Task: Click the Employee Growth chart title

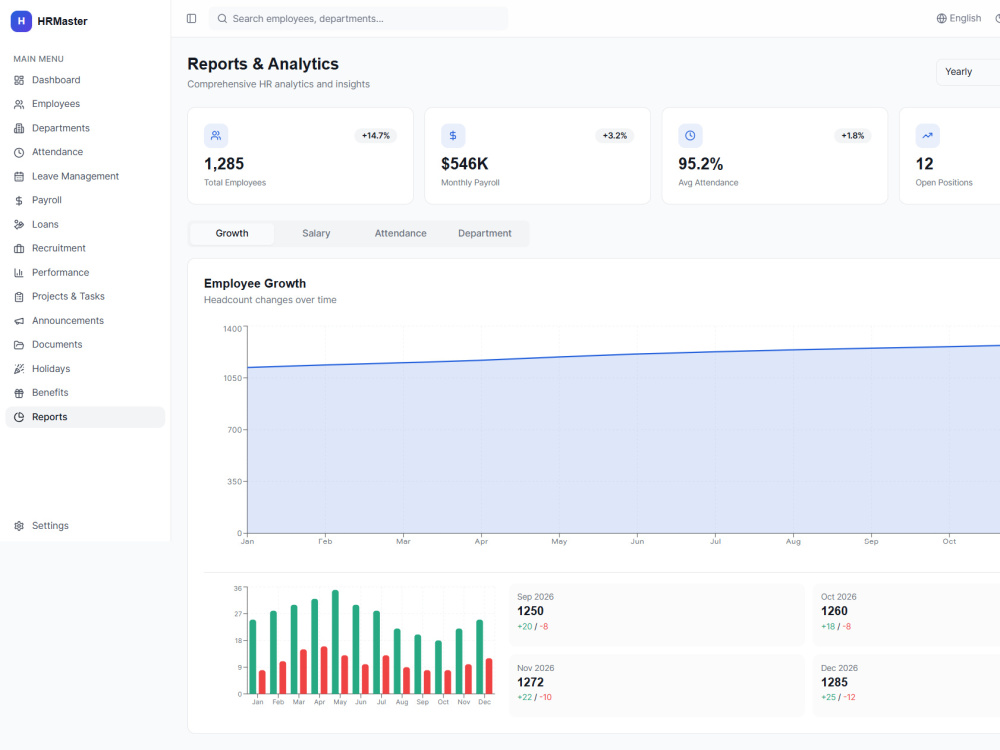Action: coord(255,284)
